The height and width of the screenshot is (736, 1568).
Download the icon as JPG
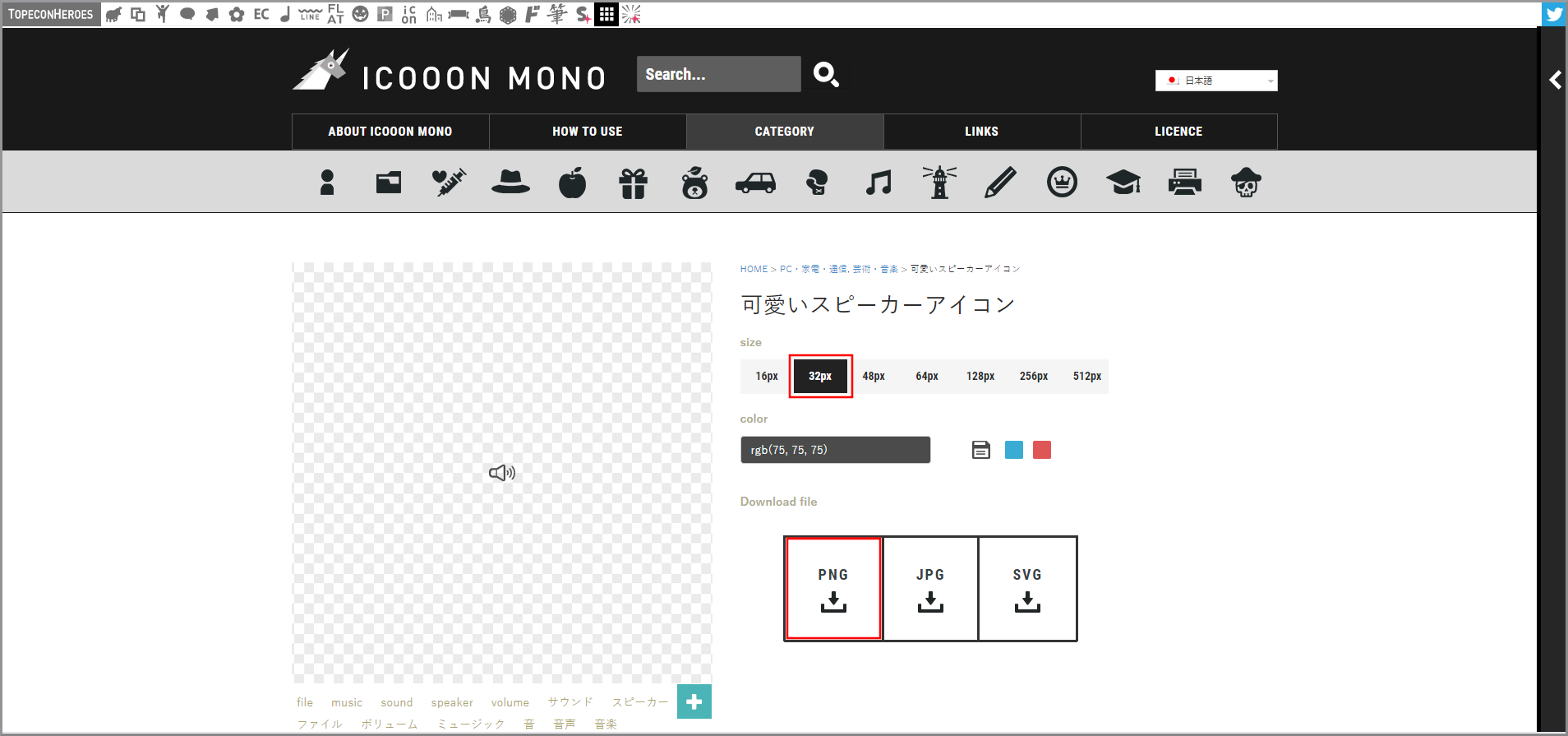click(x=930, y=589)
